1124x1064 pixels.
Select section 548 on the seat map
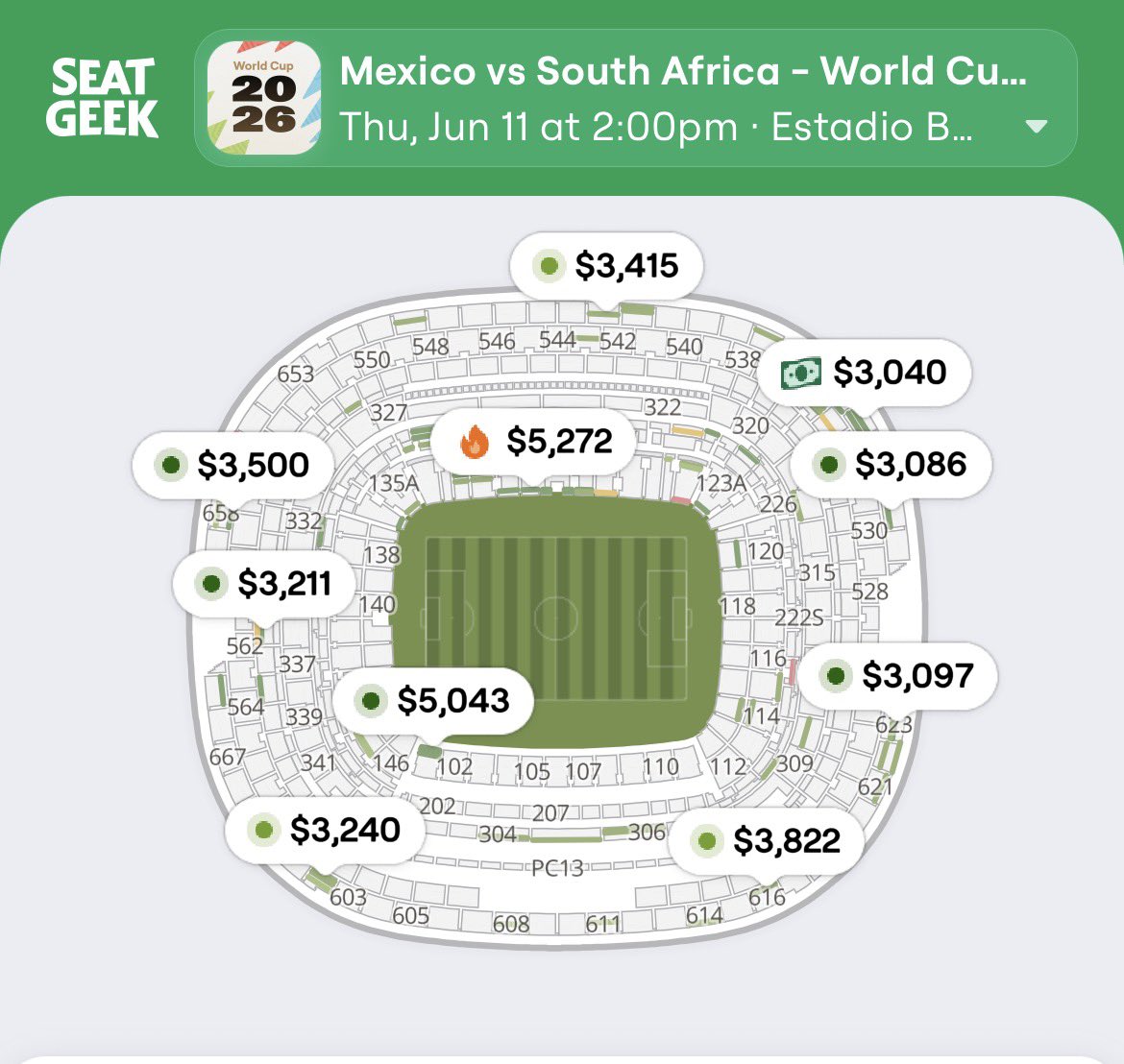click(430, 347)
